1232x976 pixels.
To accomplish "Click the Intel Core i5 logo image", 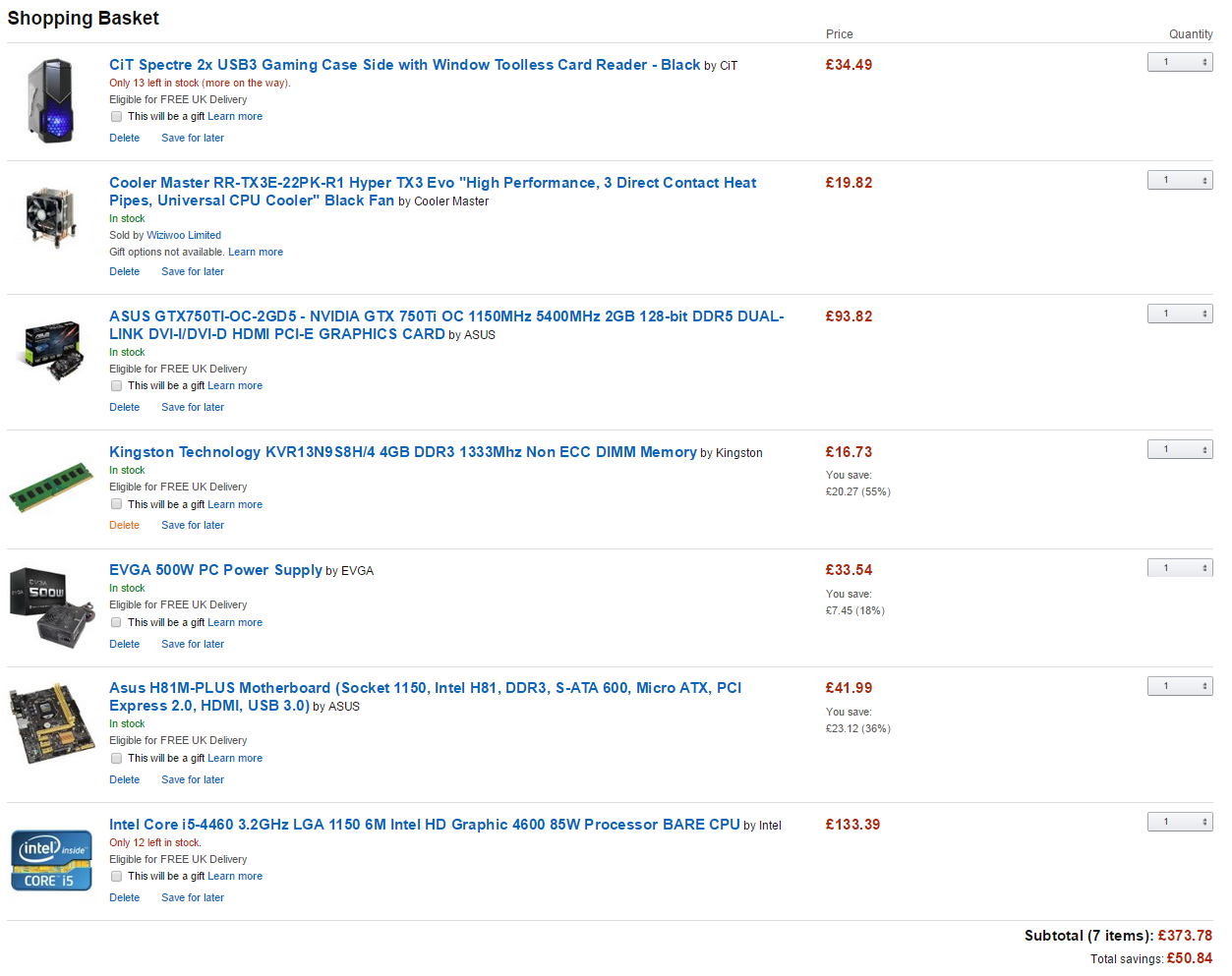I will [x=51, y=860].
